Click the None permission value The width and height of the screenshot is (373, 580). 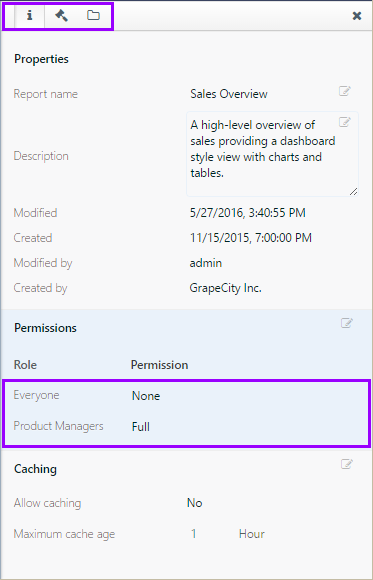146,396
